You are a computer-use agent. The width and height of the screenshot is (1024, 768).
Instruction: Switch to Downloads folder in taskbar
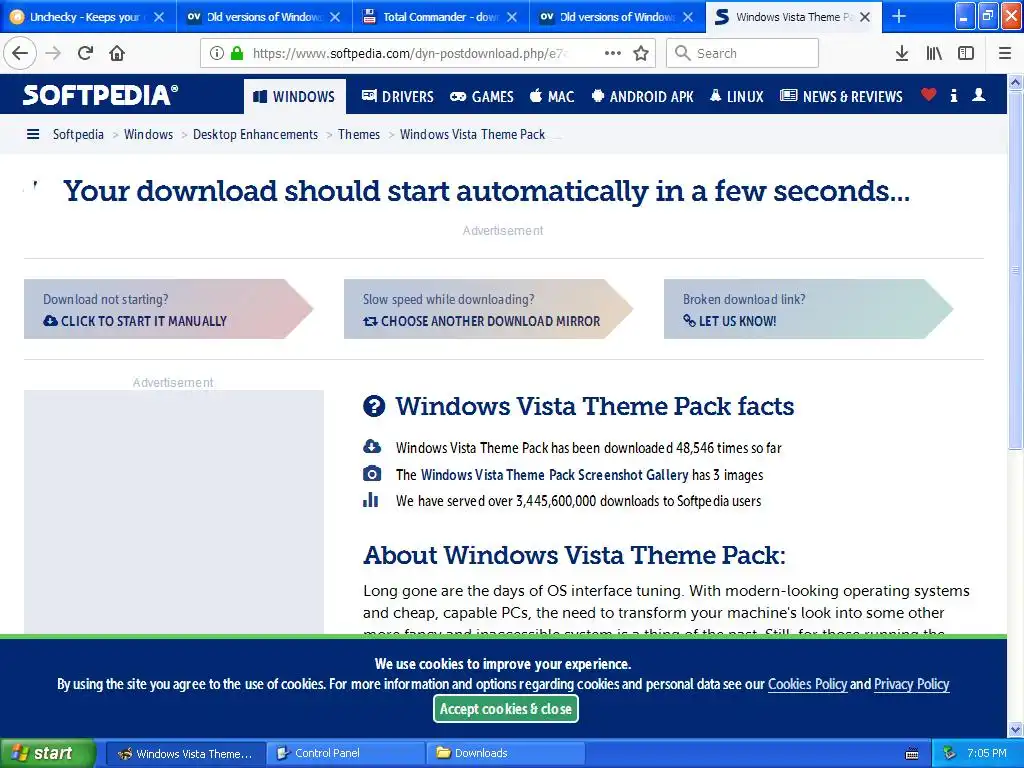[x=505, y=753]
